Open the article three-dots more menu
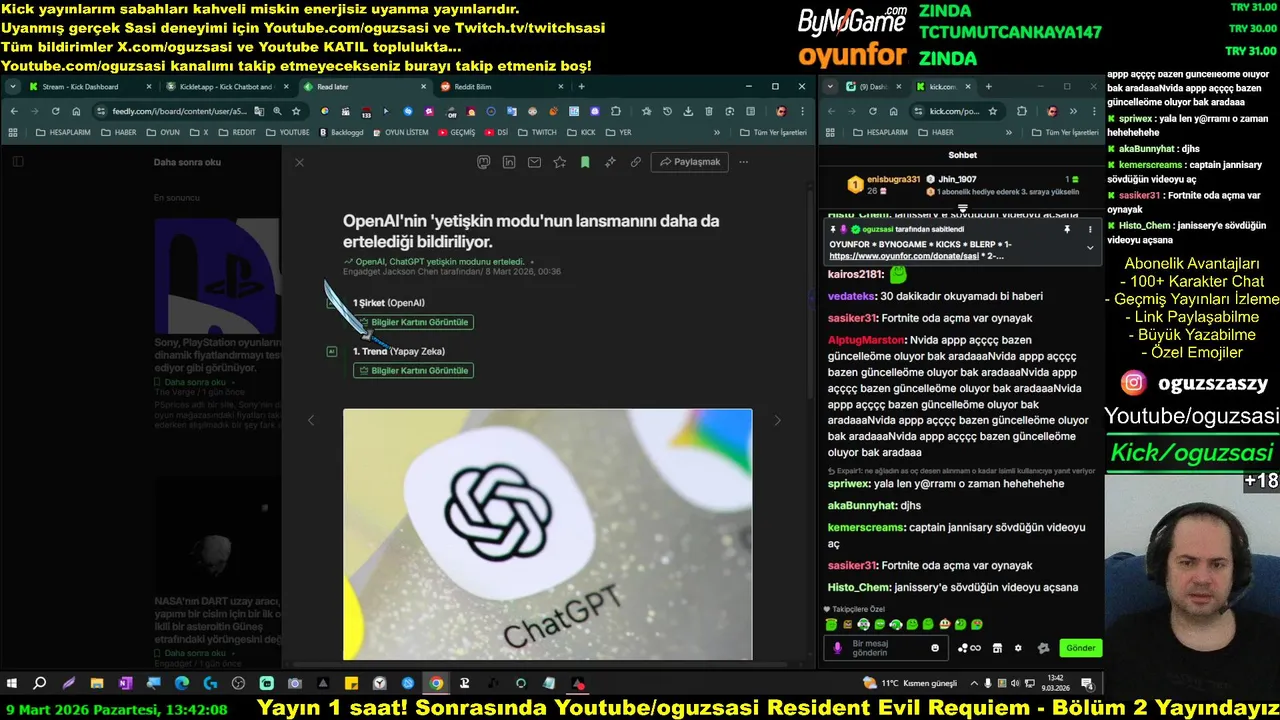This screenshot has height=720, width=1280. coord(743,162)
